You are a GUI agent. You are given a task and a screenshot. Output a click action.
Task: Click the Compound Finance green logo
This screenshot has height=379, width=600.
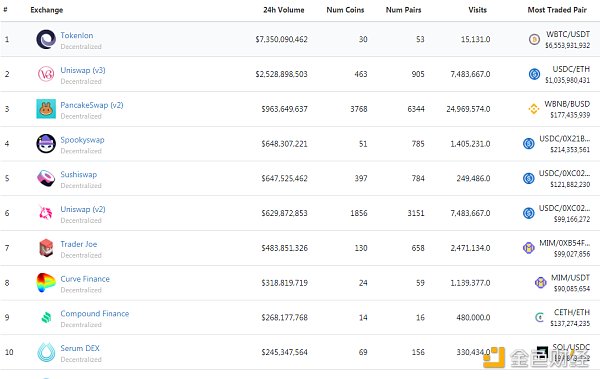click(46, 317)
